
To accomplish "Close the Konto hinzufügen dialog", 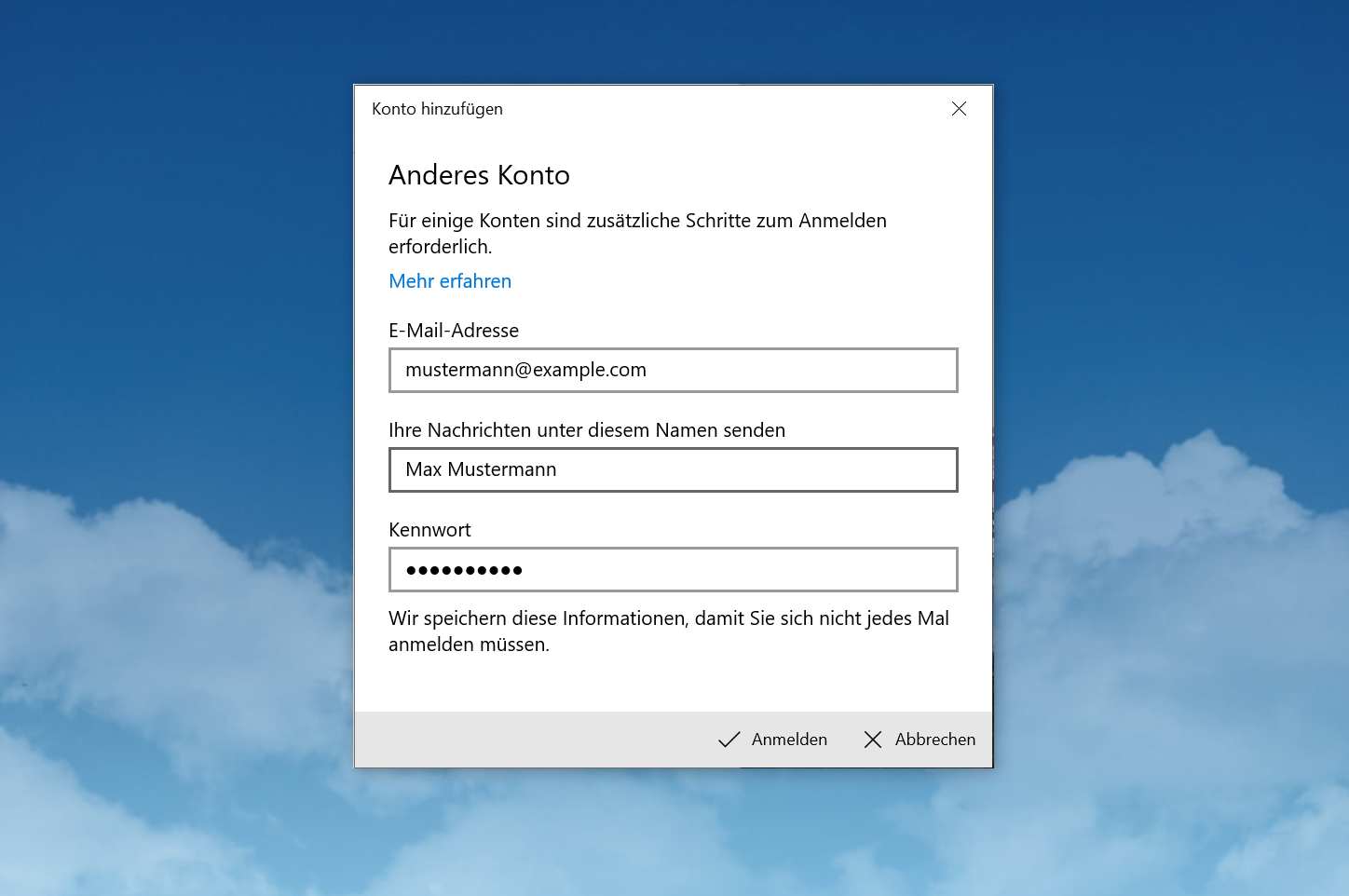I will coord(959,109).
